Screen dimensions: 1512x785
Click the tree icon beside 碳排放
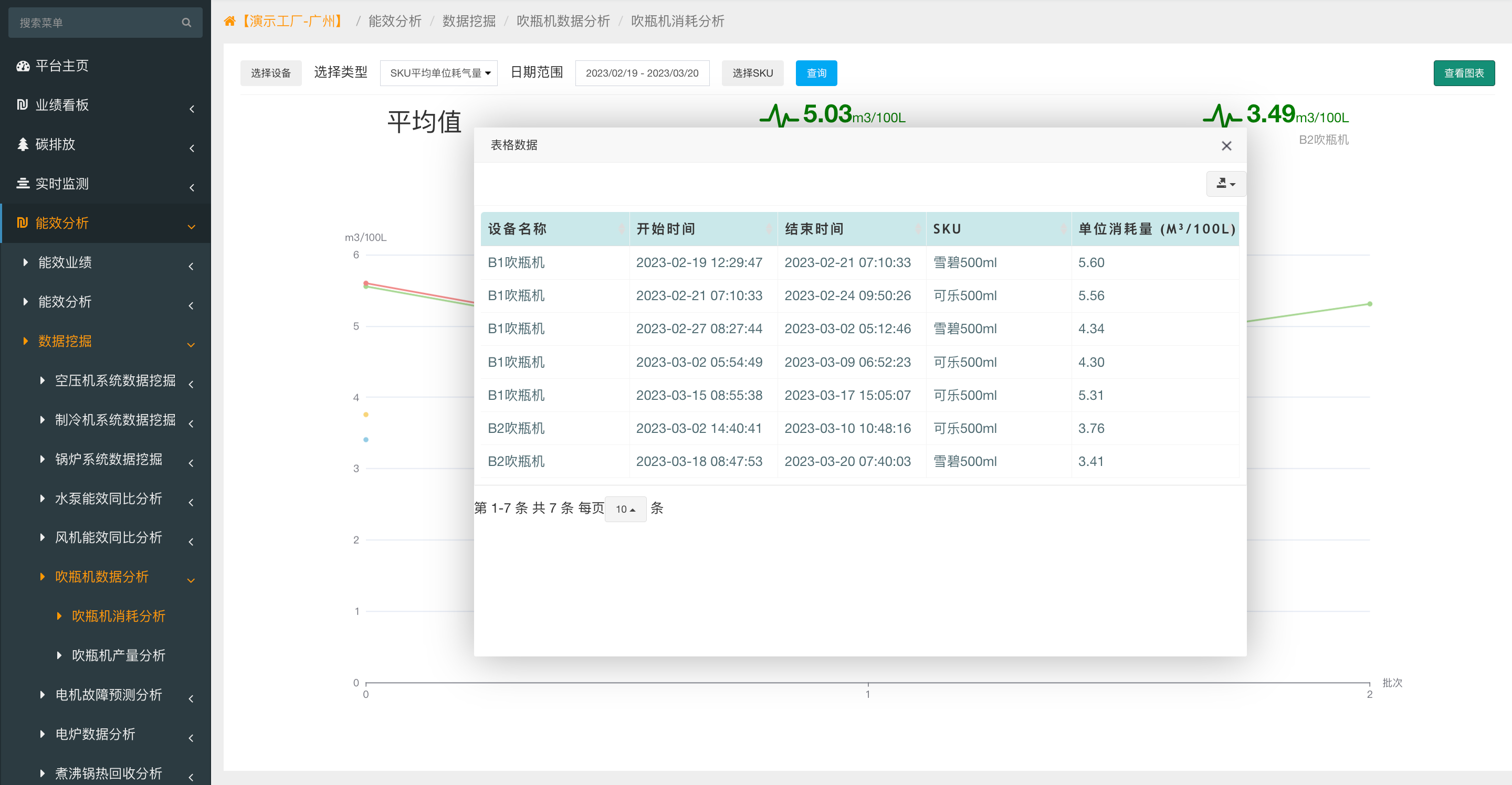(x=22, y=144)
